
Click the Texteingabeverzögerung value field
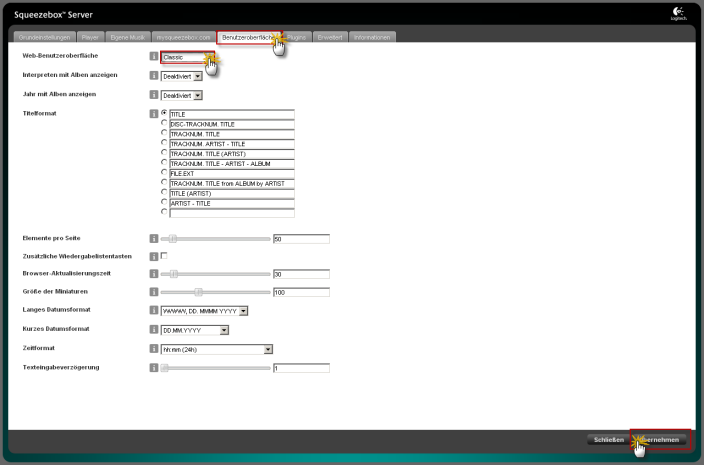(x=300, y=368)
